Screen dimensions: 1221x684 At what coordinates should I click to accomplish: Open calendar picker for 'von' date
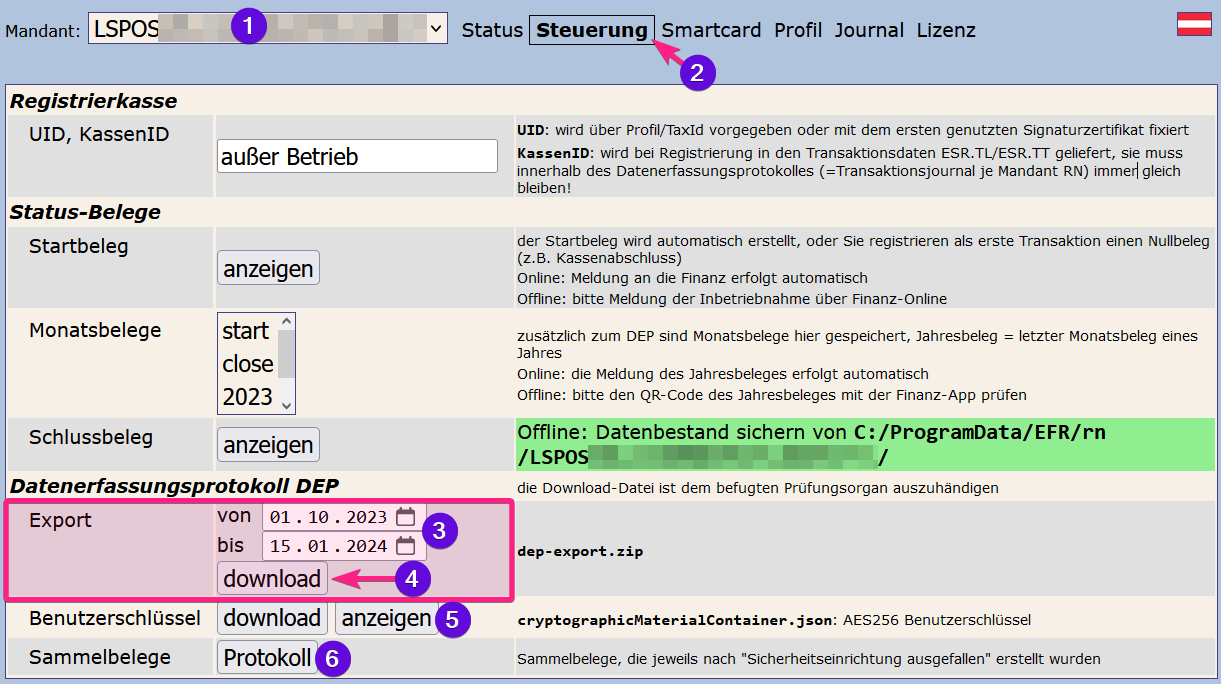(405, 517)
